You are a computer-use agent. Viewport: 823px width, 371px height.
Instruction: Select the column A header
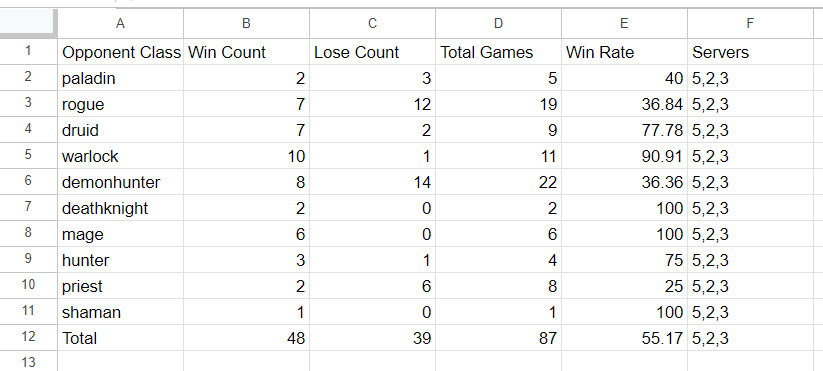(x=120, y=23)
